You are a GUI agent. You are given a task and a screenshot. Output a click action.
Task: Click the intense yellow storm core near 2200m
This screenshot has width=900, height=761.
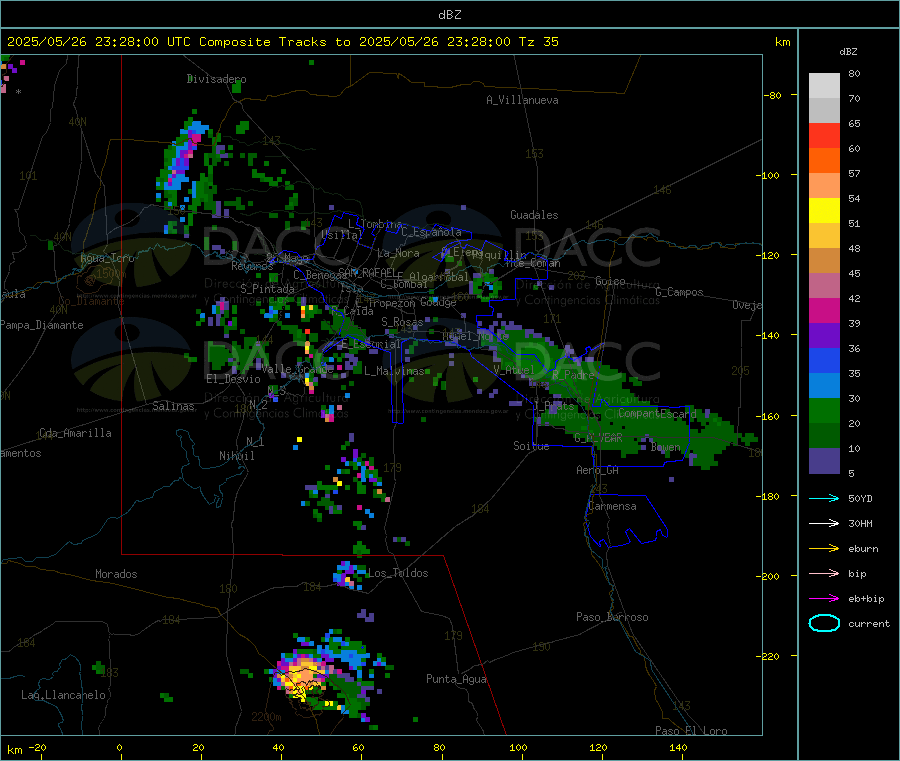tap(302, 675)
